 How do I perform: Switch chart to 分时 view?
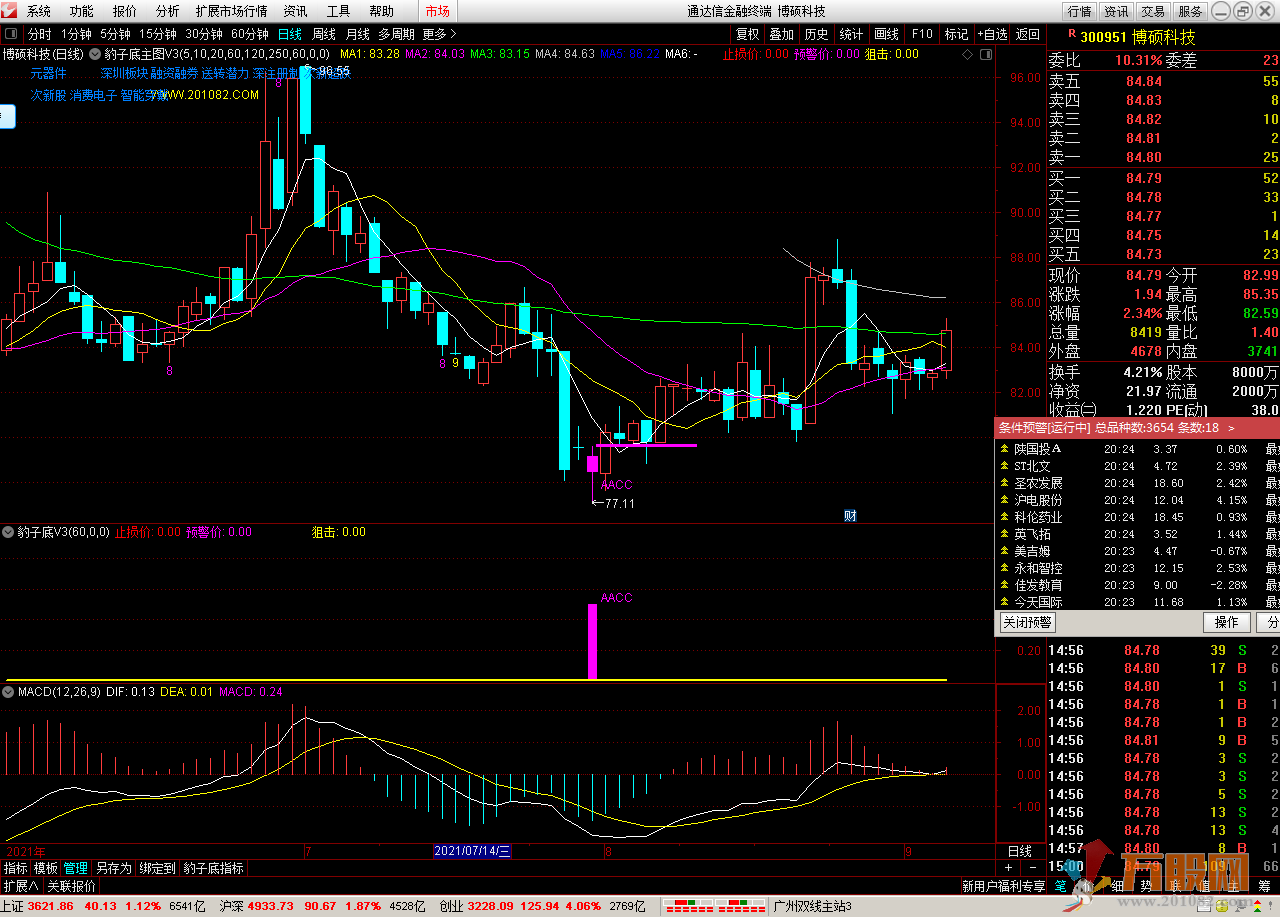(39, 34)
